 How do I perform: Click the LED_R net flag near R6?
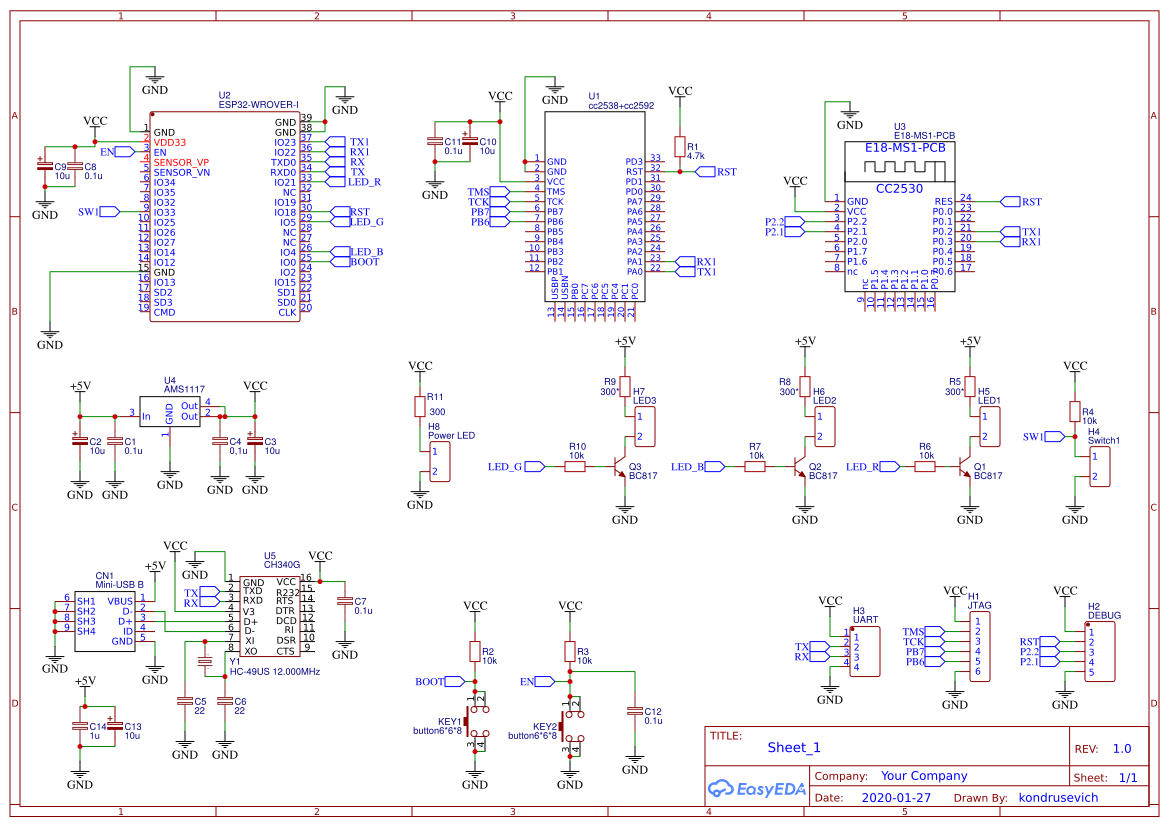pos(889,467)
